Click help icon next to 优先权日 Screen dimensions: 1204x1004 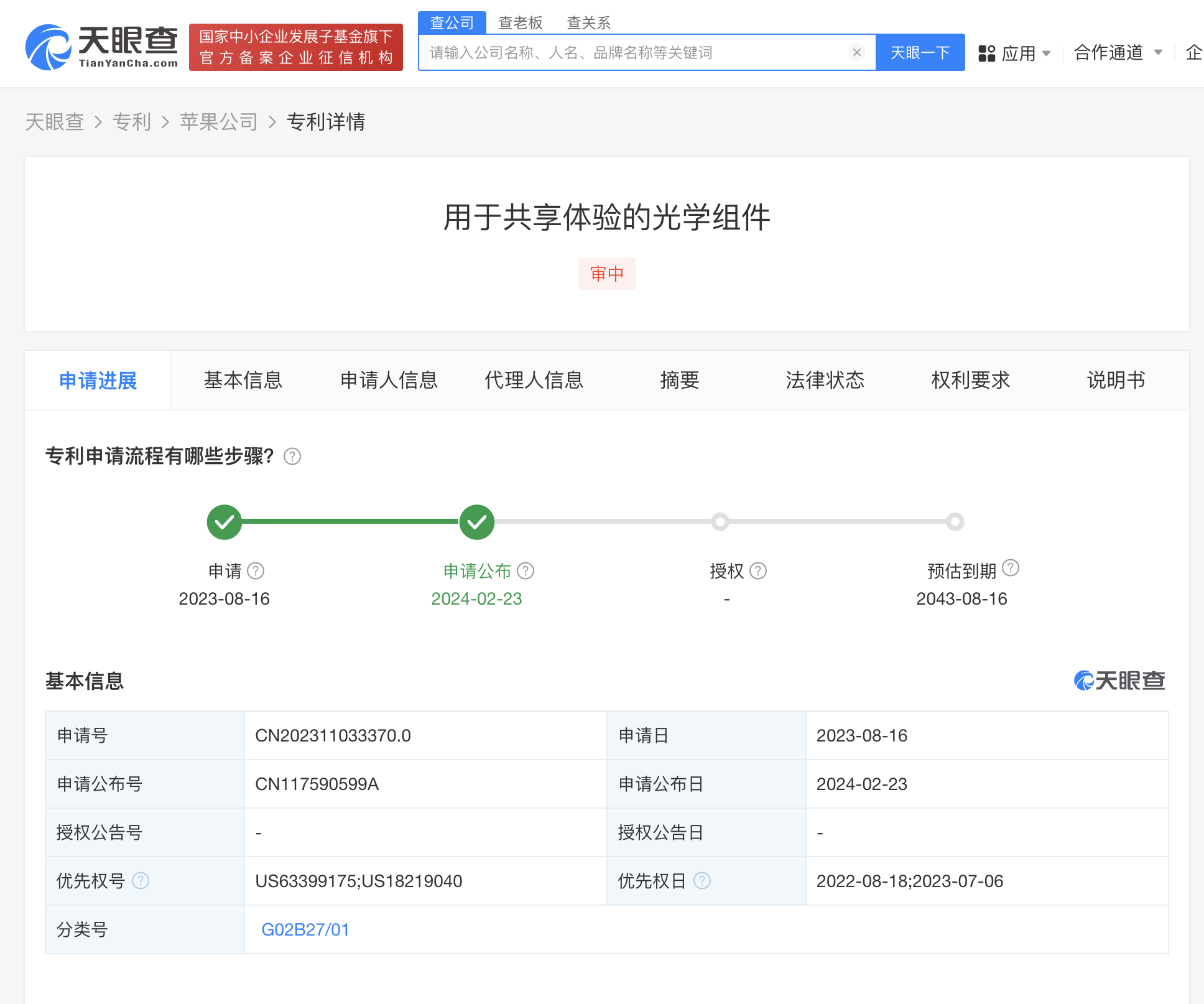click(702, 881)
